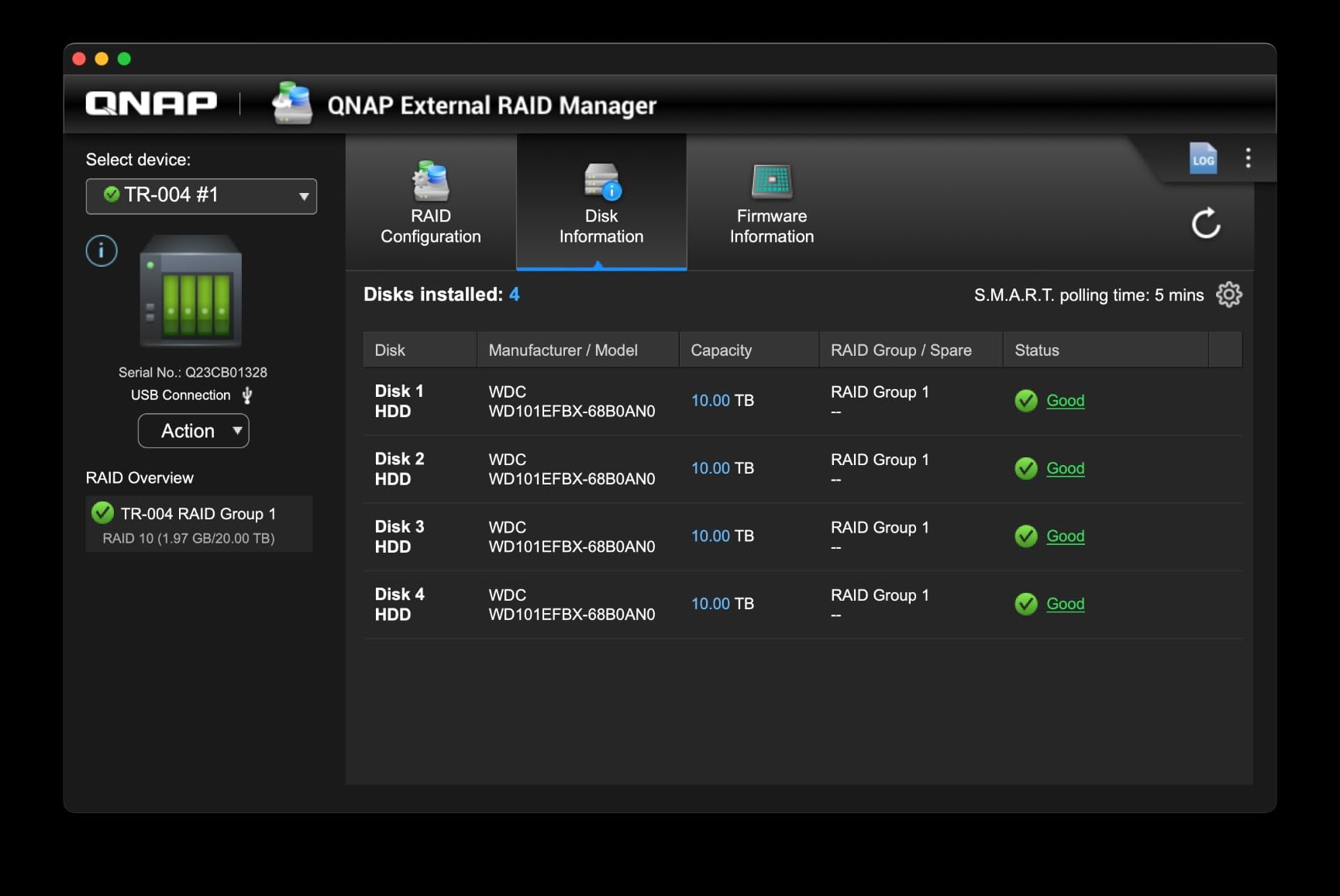Click the RAID Group 1 green check icon

point(102,512)
